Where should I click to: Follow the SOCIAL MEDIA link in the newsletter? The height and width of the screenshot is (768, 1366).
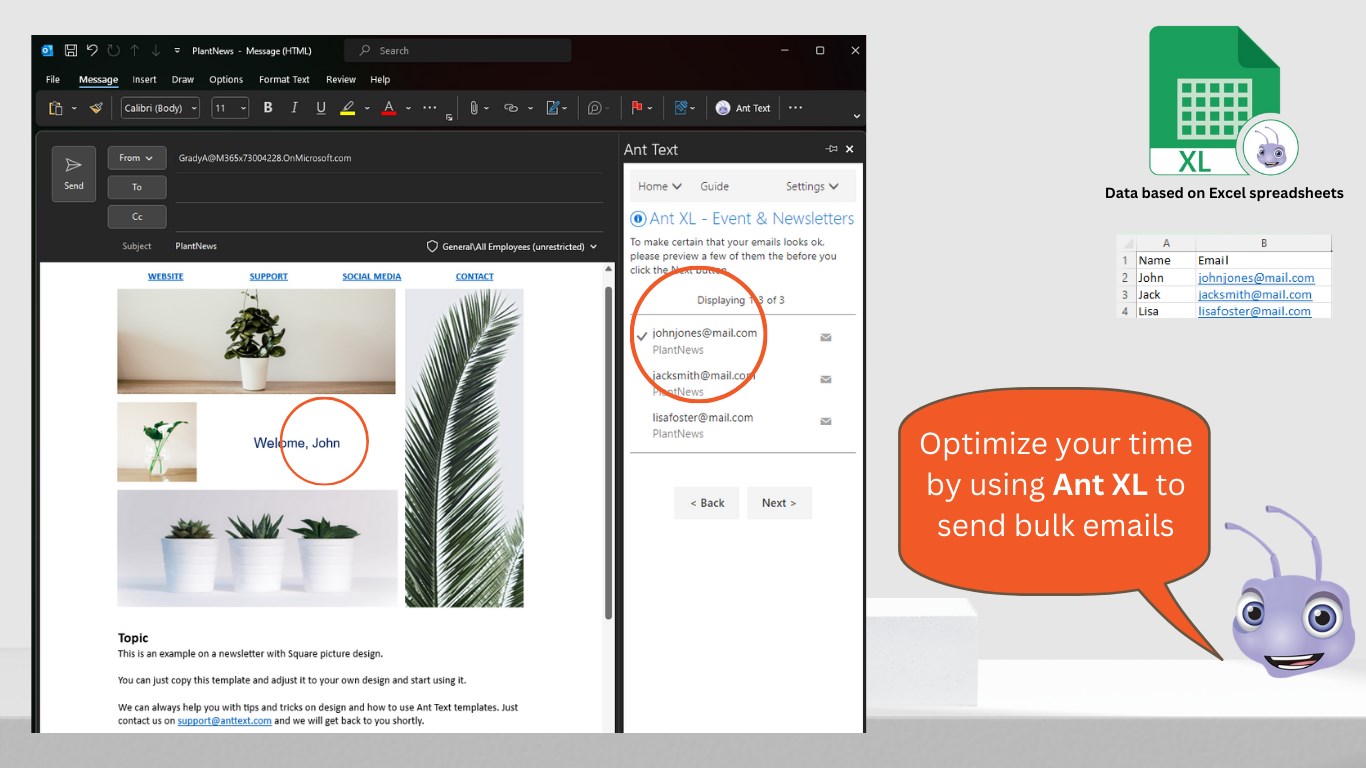click(372, 277)
